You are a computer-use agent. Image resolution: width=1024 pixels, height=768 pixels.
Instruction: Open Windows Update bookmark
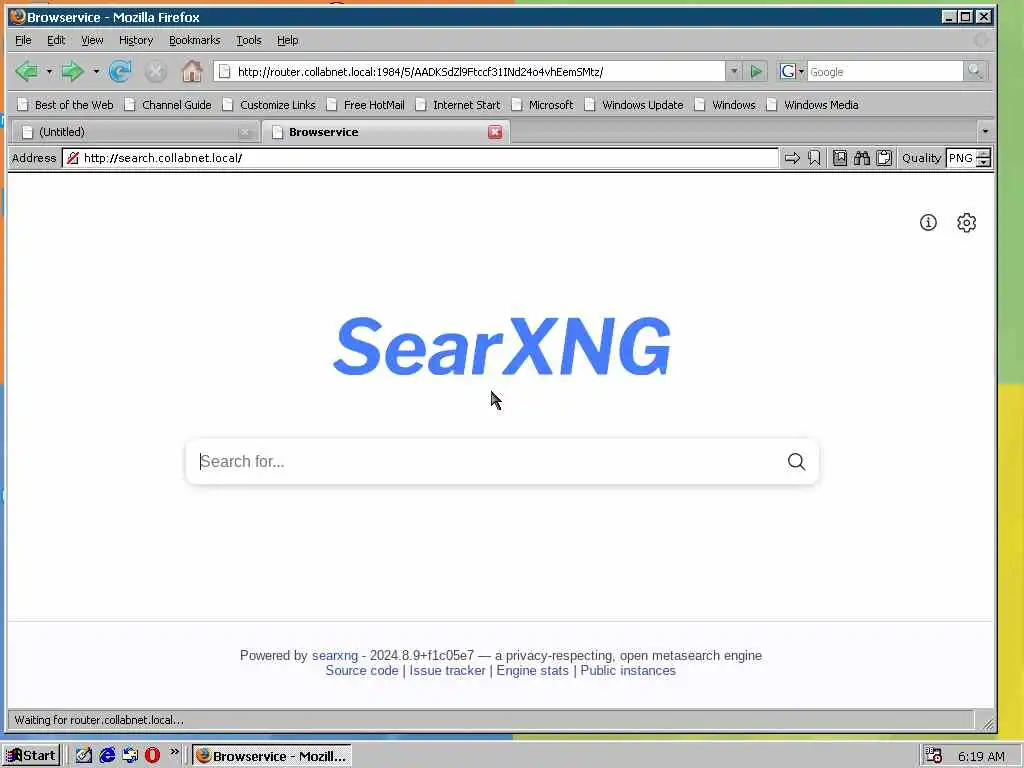[633, 104]
